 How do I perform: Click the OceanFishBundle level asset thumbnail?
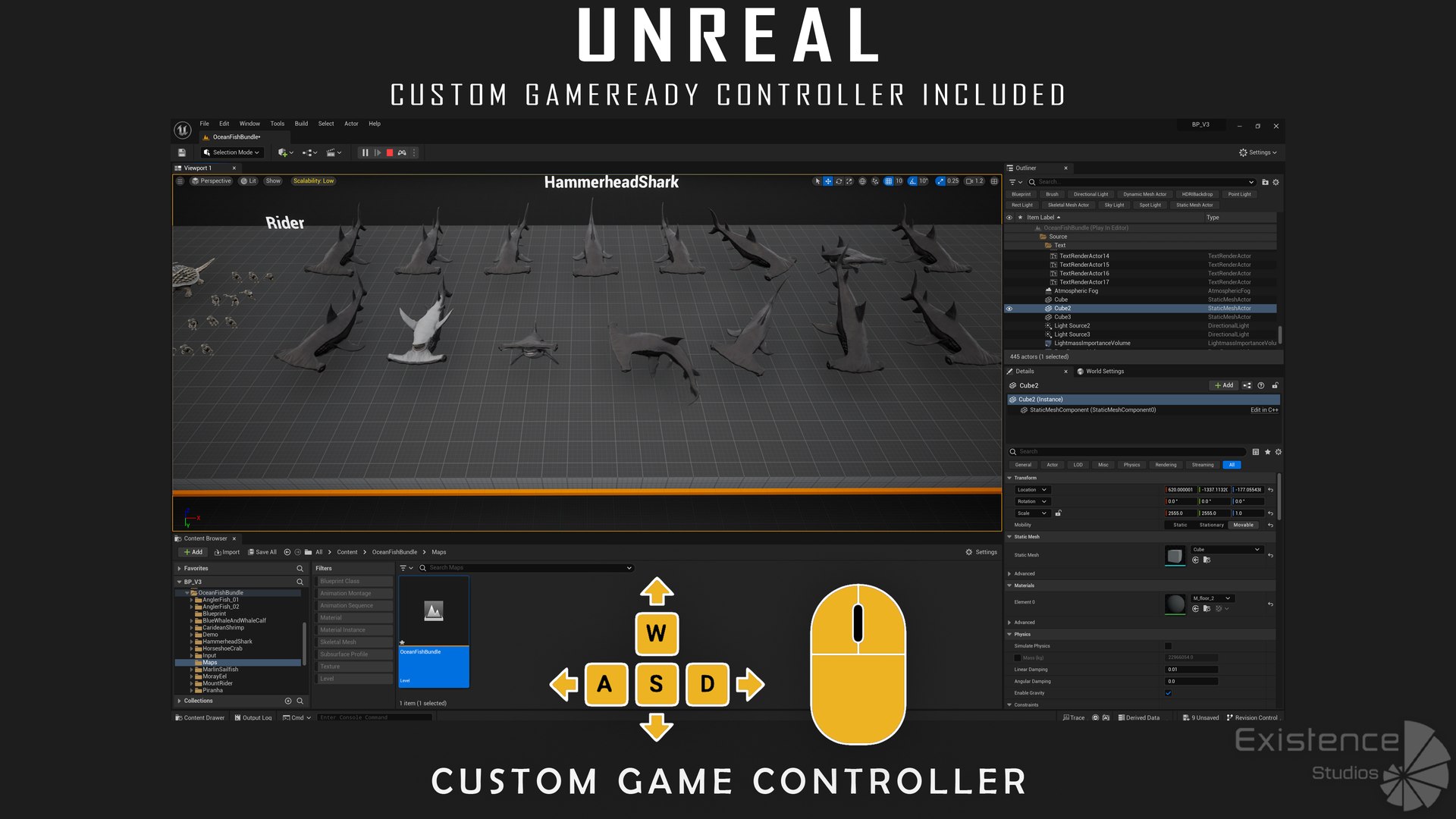pyautogui.click(x=434, y=611)
